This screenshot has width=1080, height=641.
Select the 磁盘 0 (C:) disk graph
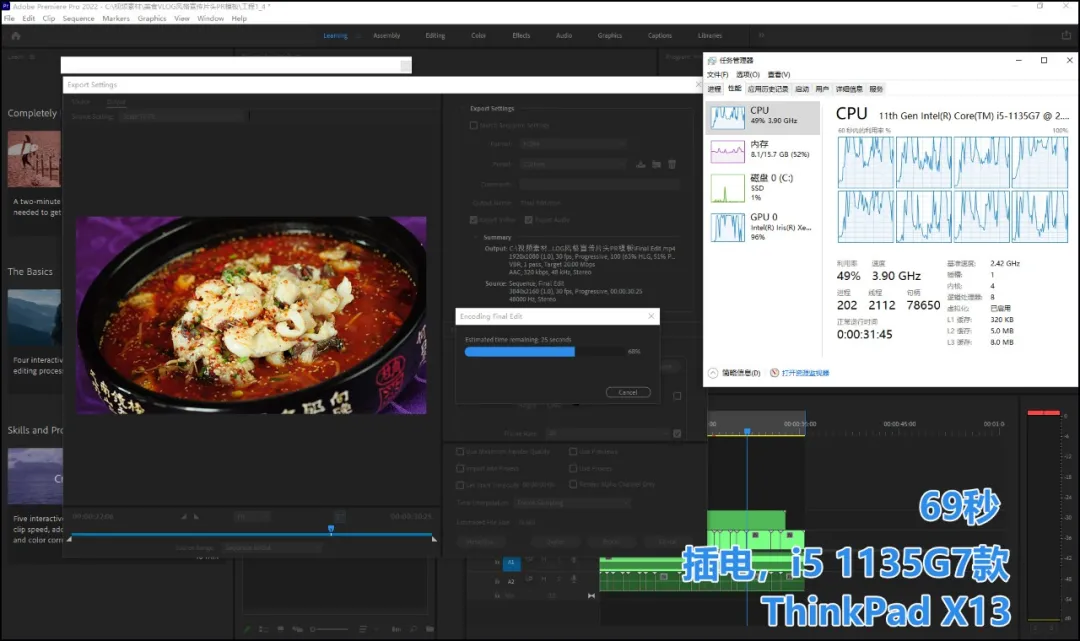coord(727,188)
